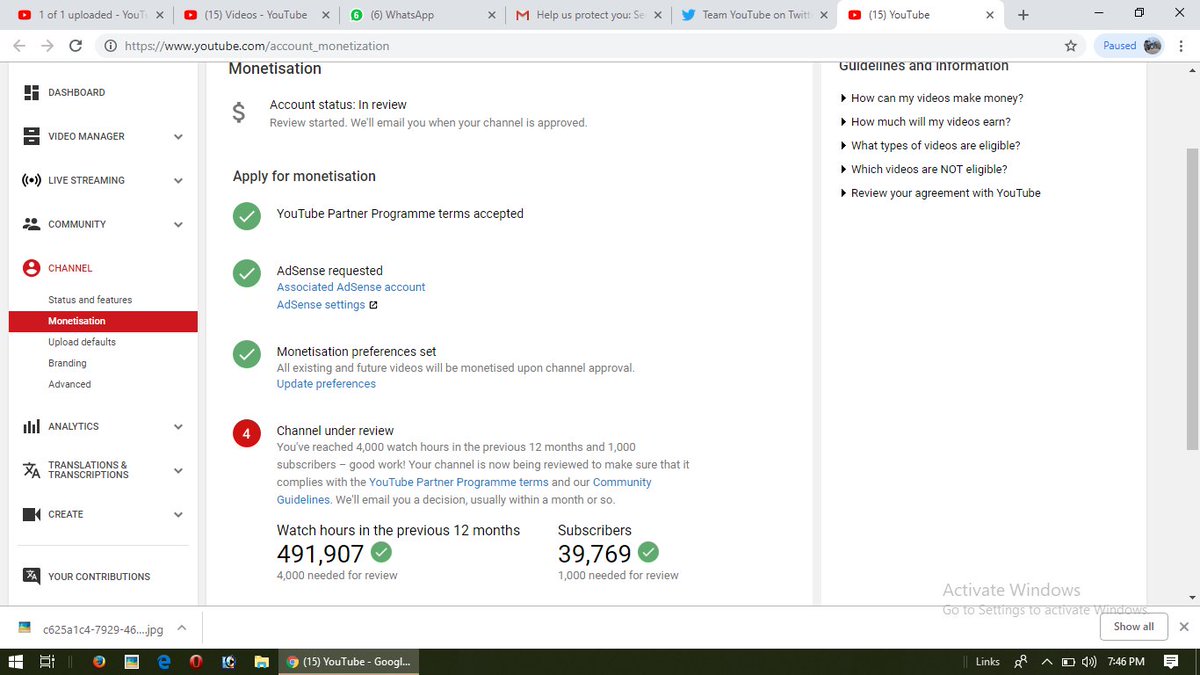Launch Opera from the taskbar
The image size is (1200, 675).
click(196, 661)
